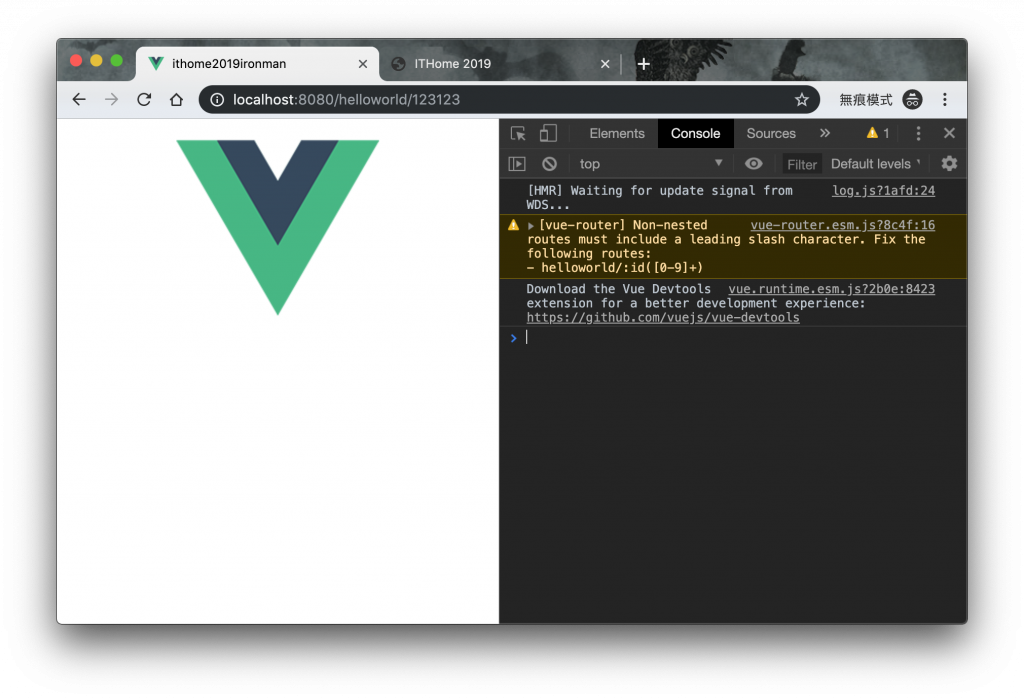Open the log.js?1afd:24 source link
Viewport: 1024px width, 699px height.
[883, 191]
